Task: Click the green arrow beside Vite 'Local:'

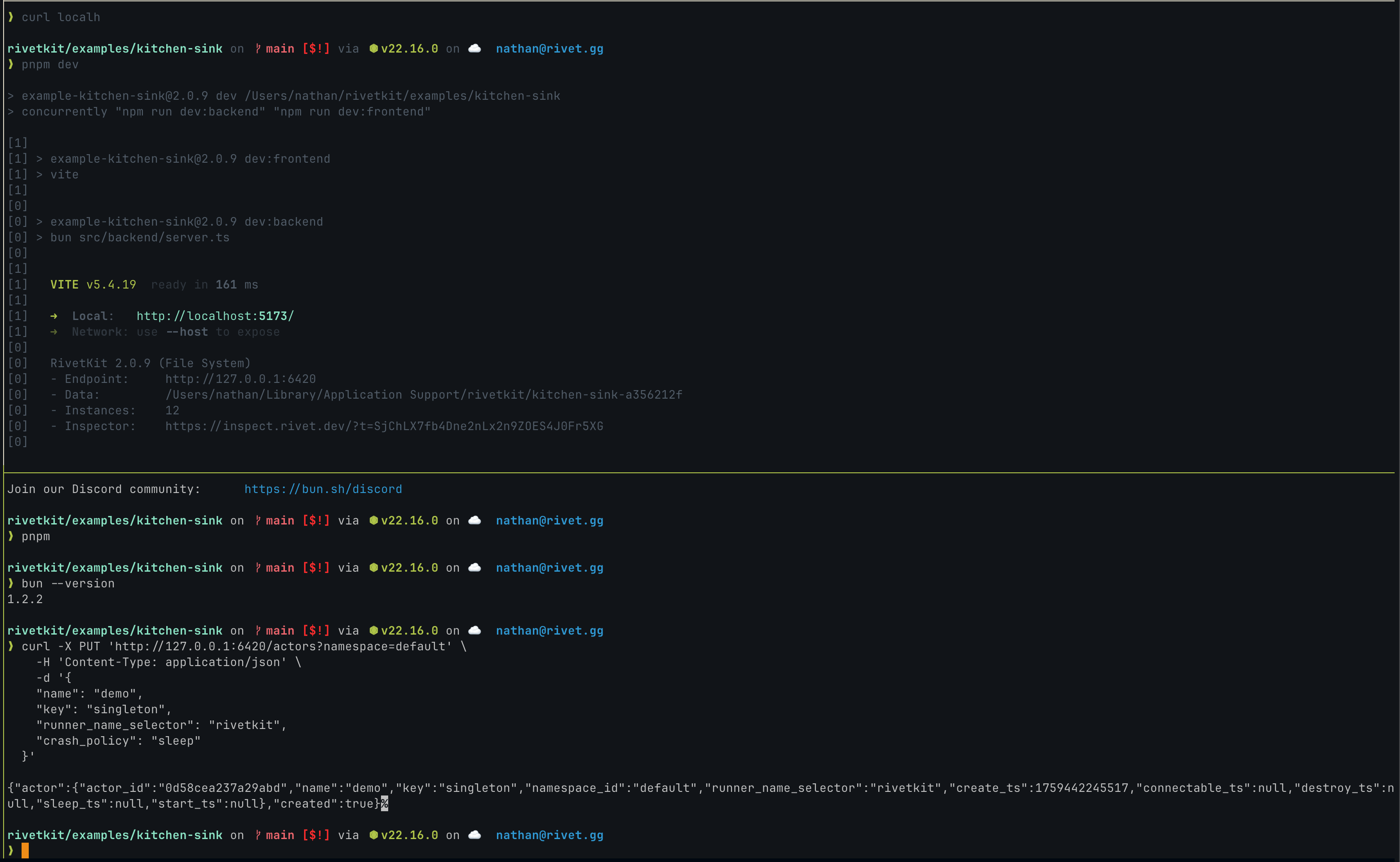Action: pos(53,316)
